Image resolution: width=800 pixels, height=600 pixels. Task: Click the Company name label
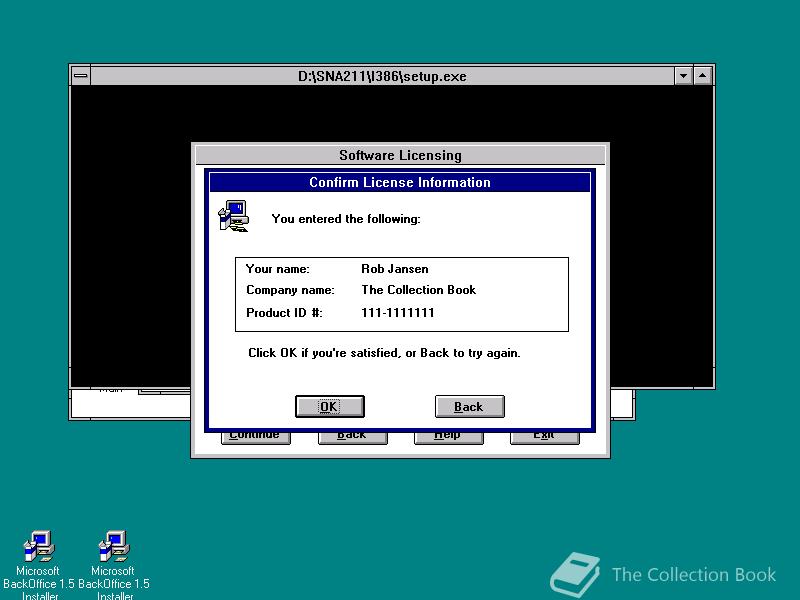pos(290,290)
